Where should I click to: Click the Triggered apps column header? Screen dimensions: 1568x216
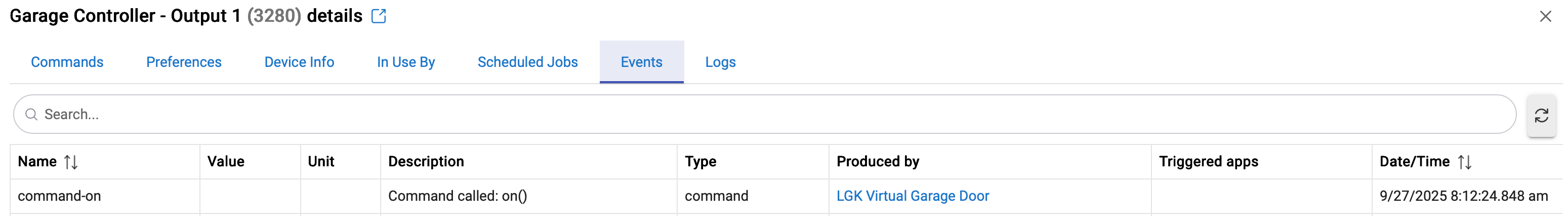(1208, 162)
